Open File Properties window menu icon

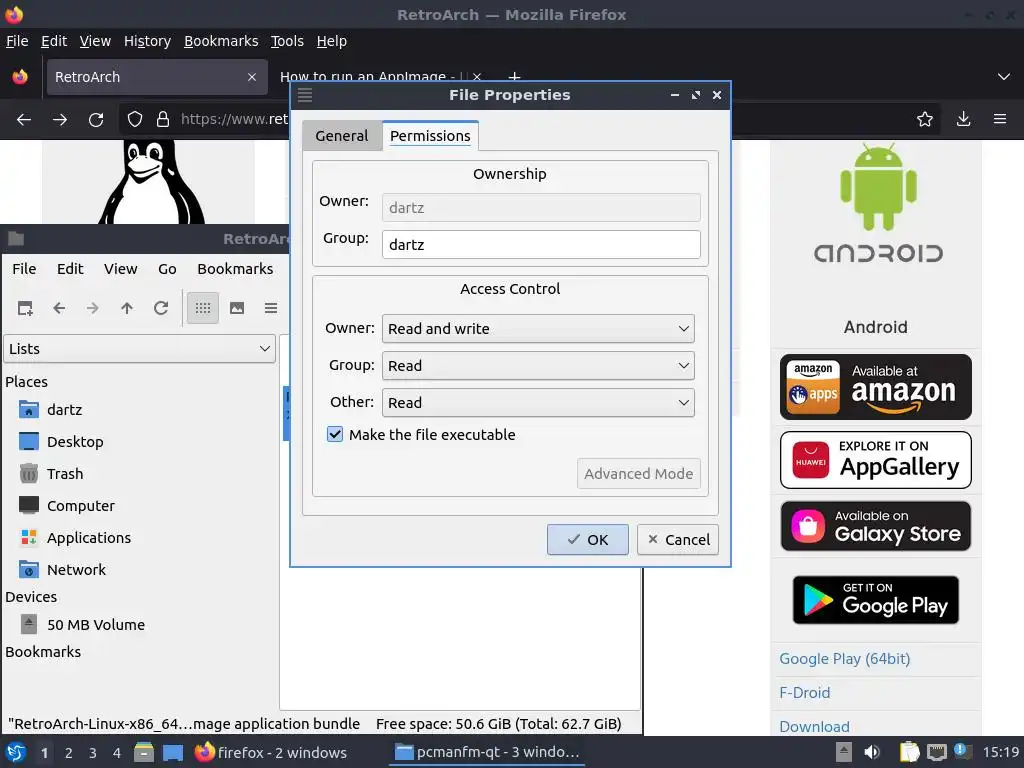(x=305, y=95)
